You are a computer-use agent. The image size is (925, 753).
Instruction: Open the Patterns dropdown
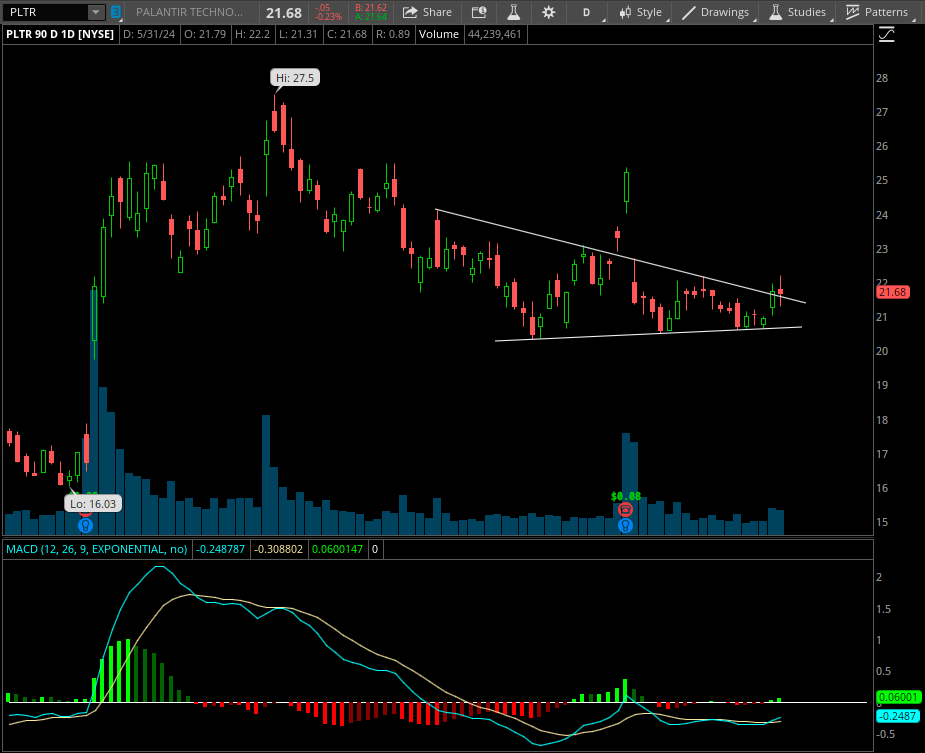click(x=877, y=12)
